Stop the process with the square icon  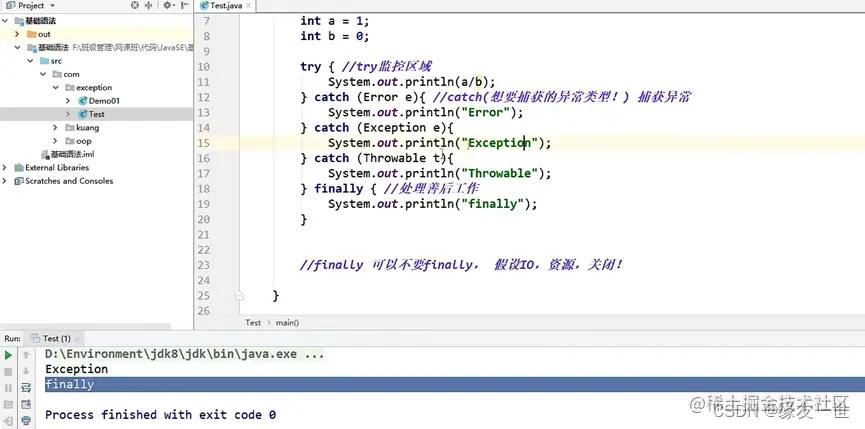pos(8,372)
